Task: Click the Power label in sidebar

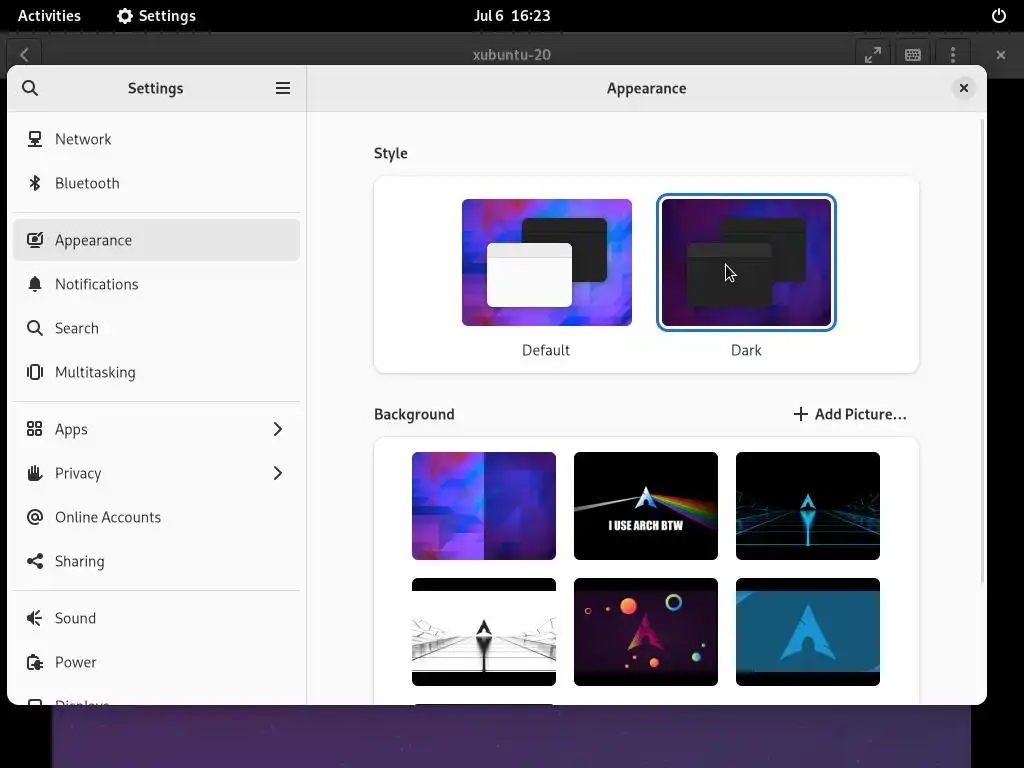Action: [x=76, y=662]
